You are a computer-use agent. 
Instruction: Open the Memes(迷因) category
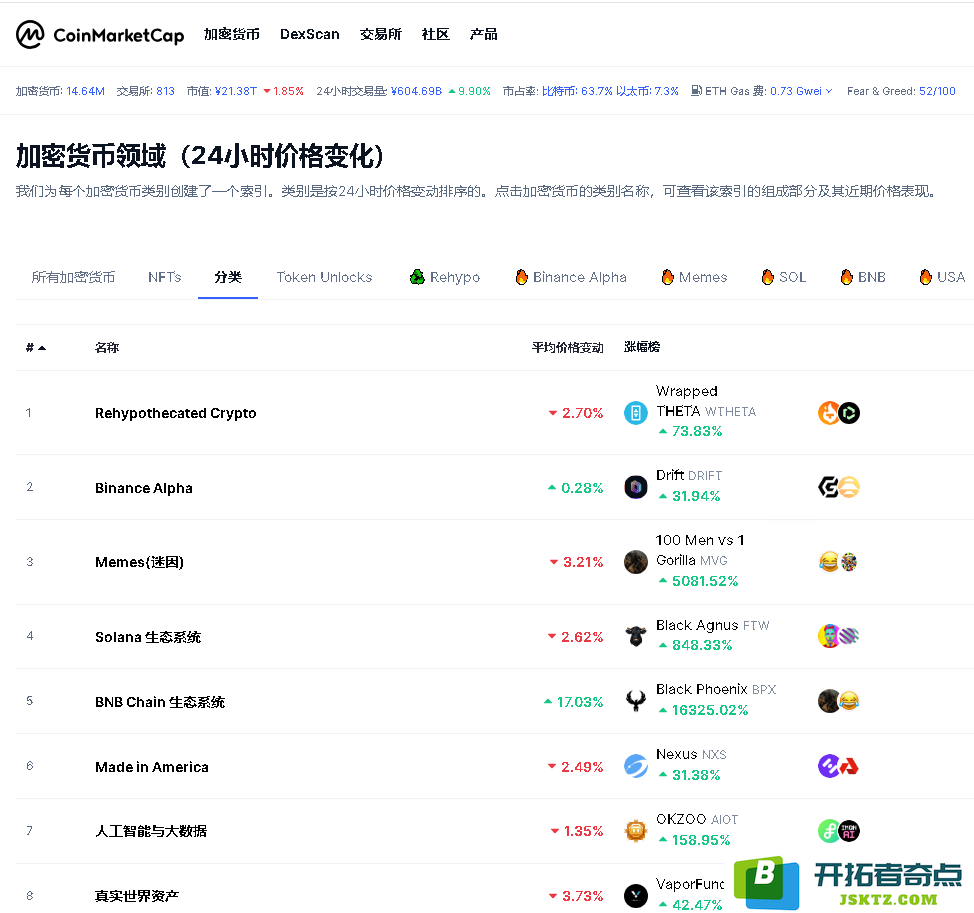139,562
